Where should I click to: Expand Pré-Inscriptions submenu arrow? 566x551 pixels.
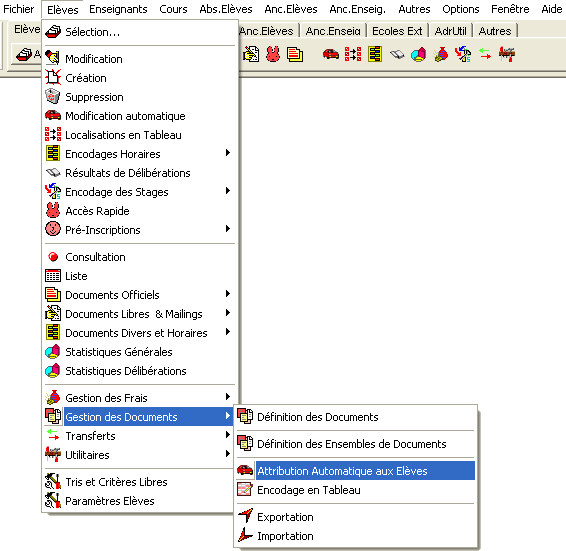[227, 229]
